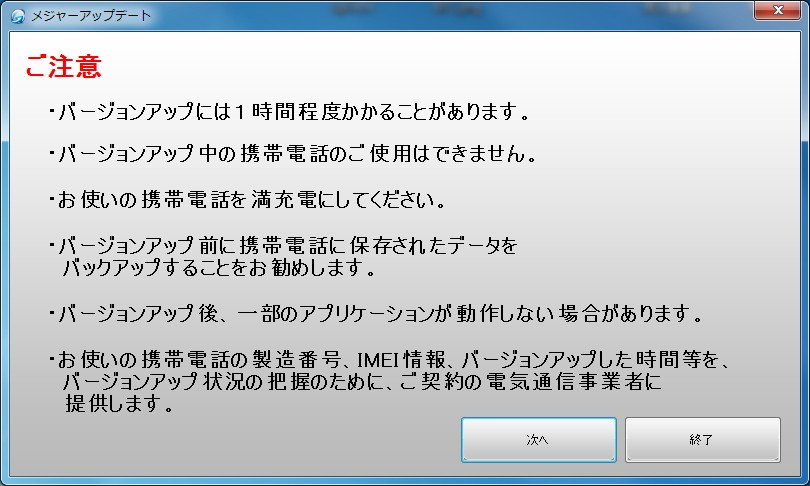Click the red ご注意 heading
The image size is (810, 486).
(64, 66)
